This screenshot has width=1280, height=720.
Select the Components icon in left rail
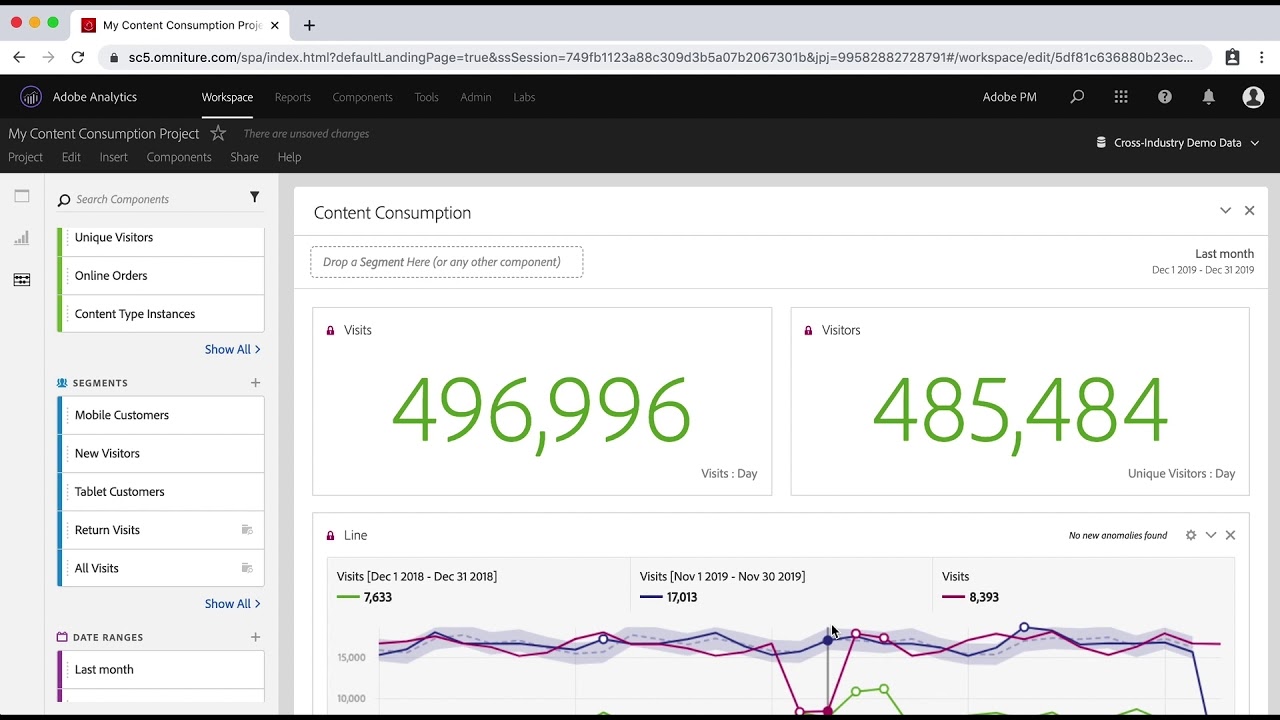[22, 280]
